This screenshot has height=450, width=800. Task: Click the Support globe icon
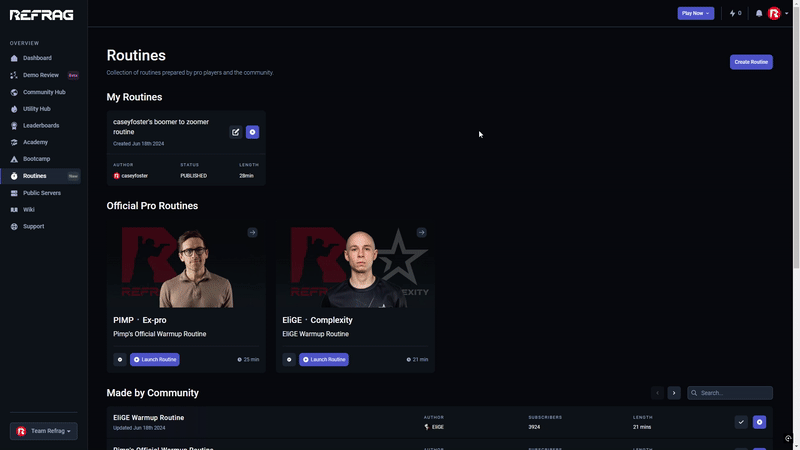point(14,227)
